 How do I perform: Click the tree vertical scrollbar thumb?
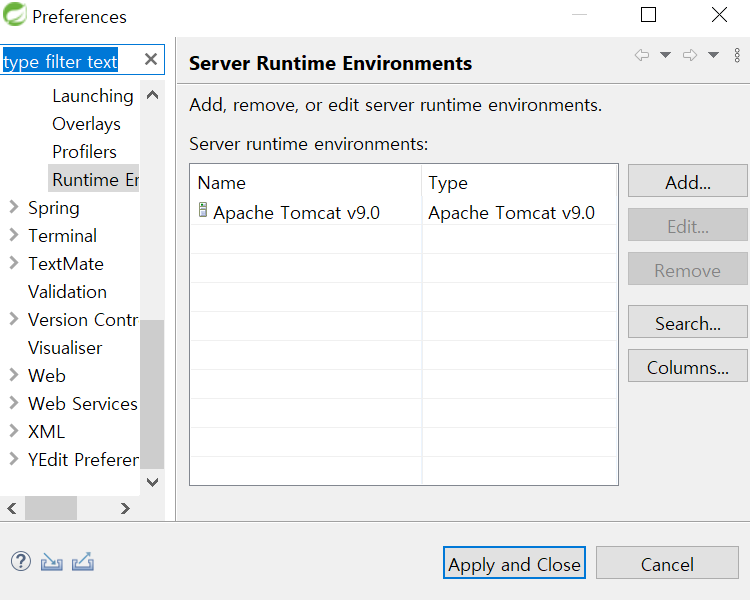[153, 394]
